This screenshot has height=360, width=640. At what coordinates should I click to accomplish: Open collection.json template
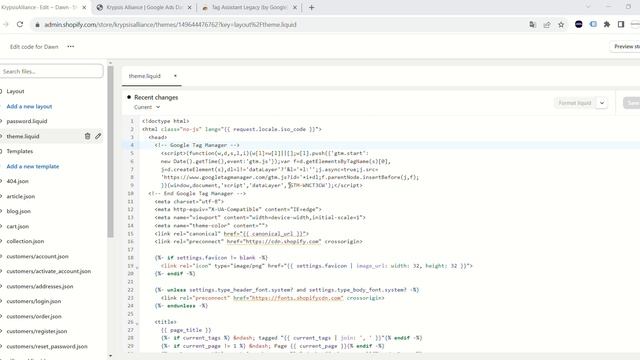click(x=25, y=241)
